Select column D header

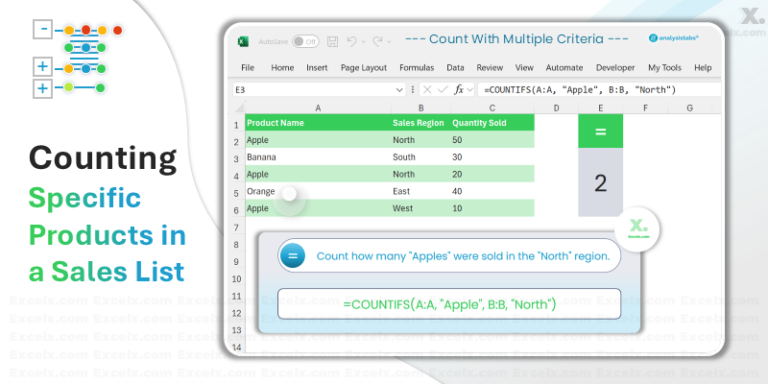(x=556, y=108)
